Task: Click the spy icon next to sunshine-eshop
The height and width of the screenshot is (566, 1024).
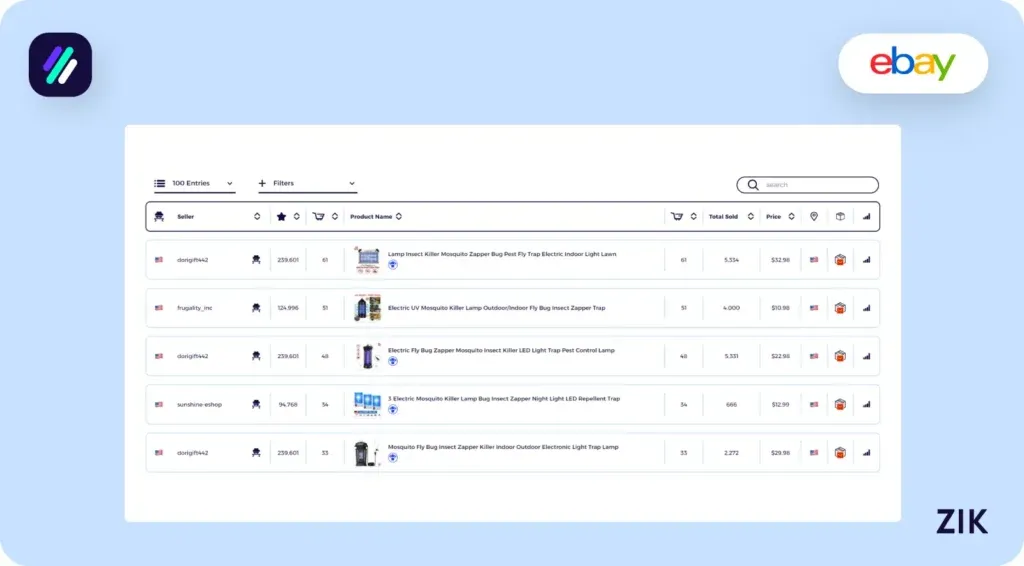Action: 256,404
